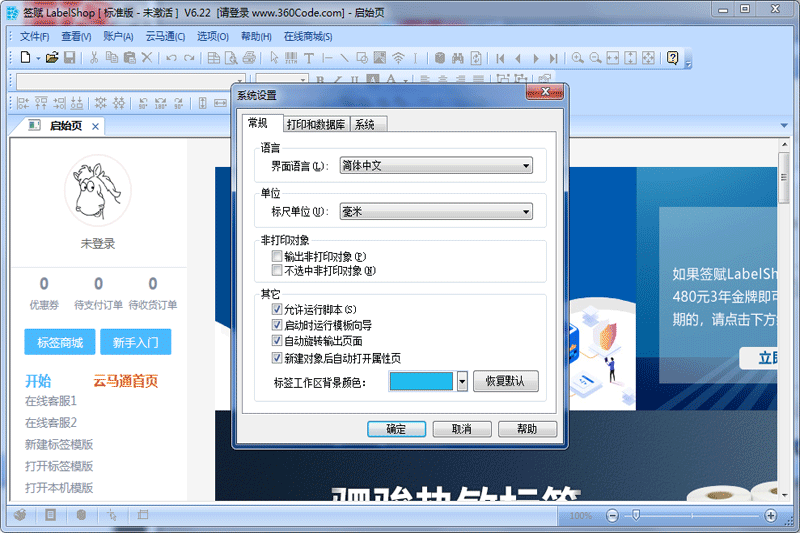Viewport: 800px width, 533px height.
Task: Click the Paste clipboard icon
Action: coord(130,58)
